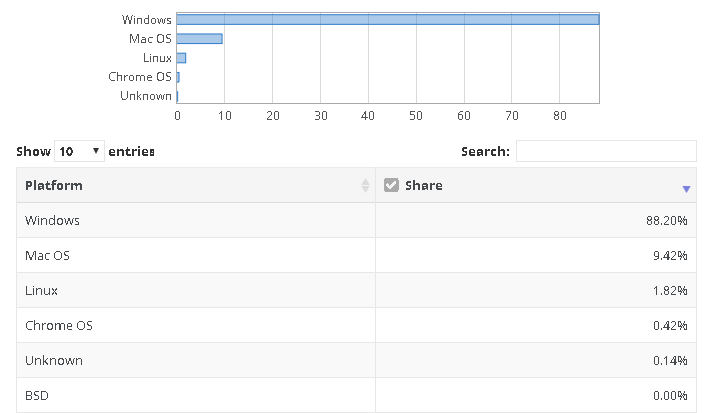Click the Platform column header
Viewport: 712px width, 413px height.
pyautogui.click(x=196, y=185)
